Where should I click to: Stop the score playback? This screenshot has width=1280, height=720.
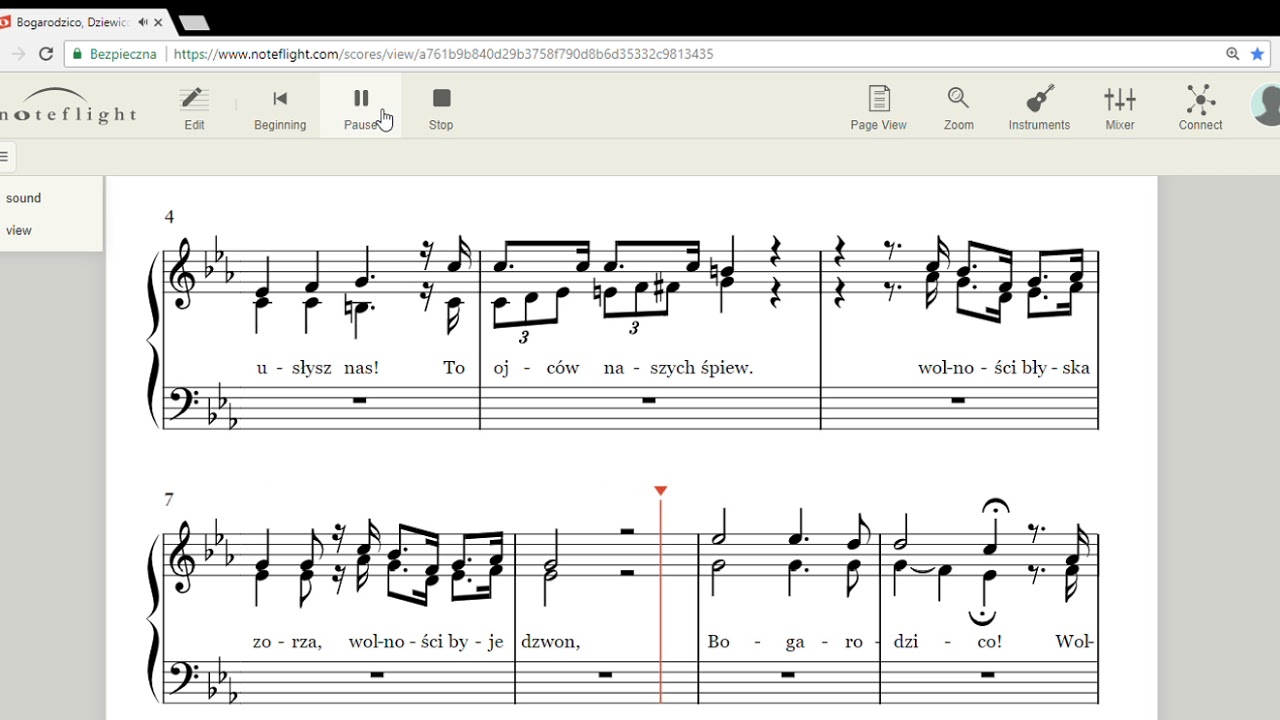[441, 109]
